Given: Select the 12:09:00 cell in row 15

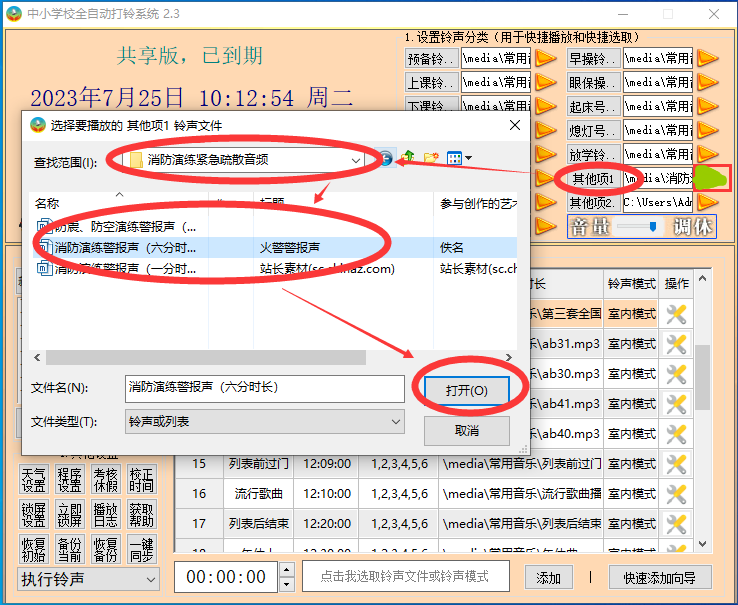Looking at the screenshot, I should [x=327, y=464].
